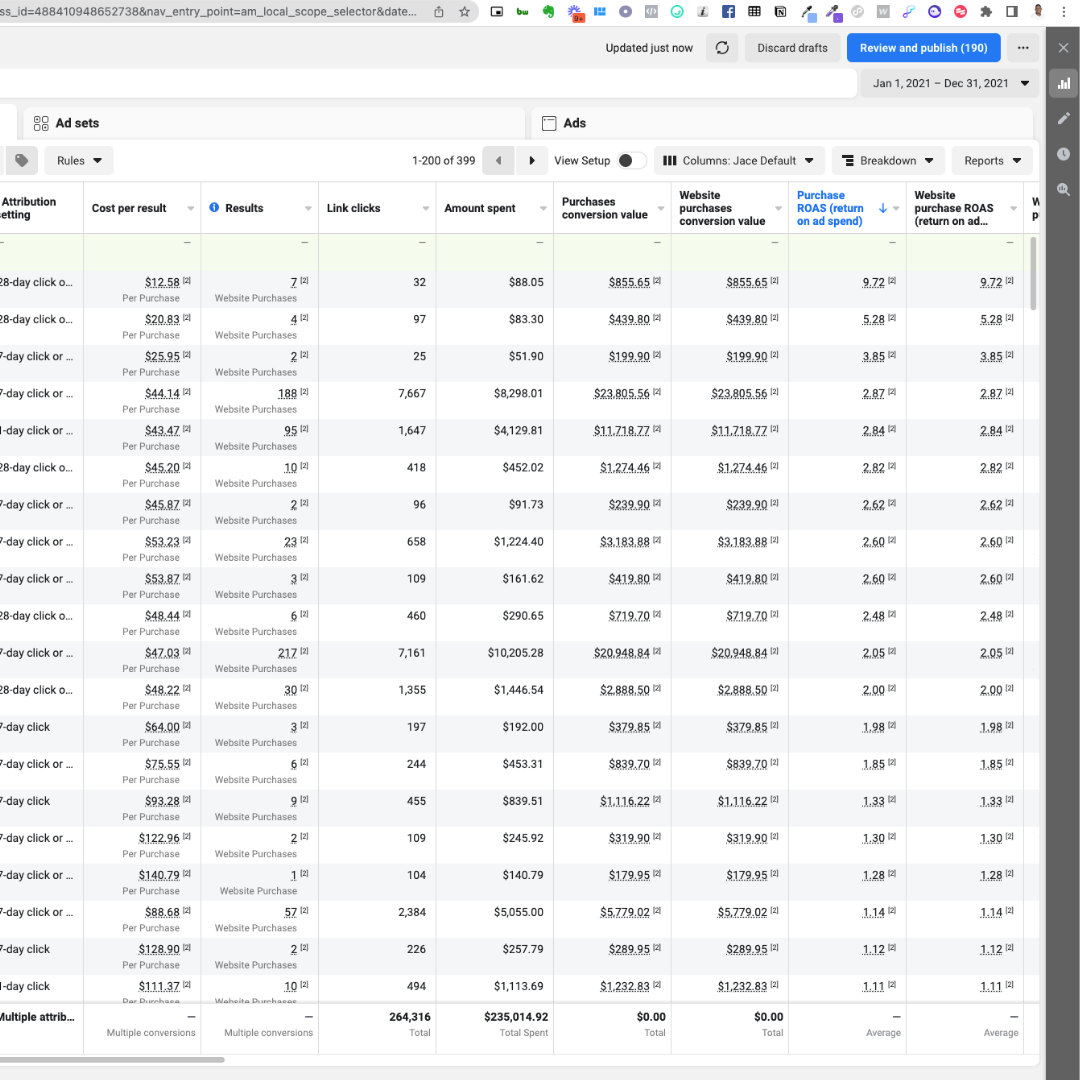Open the date range selector
Image resolution: width=1080 pixels, height=1080 pixels.
pyautogui.click(x=950, y=83)
